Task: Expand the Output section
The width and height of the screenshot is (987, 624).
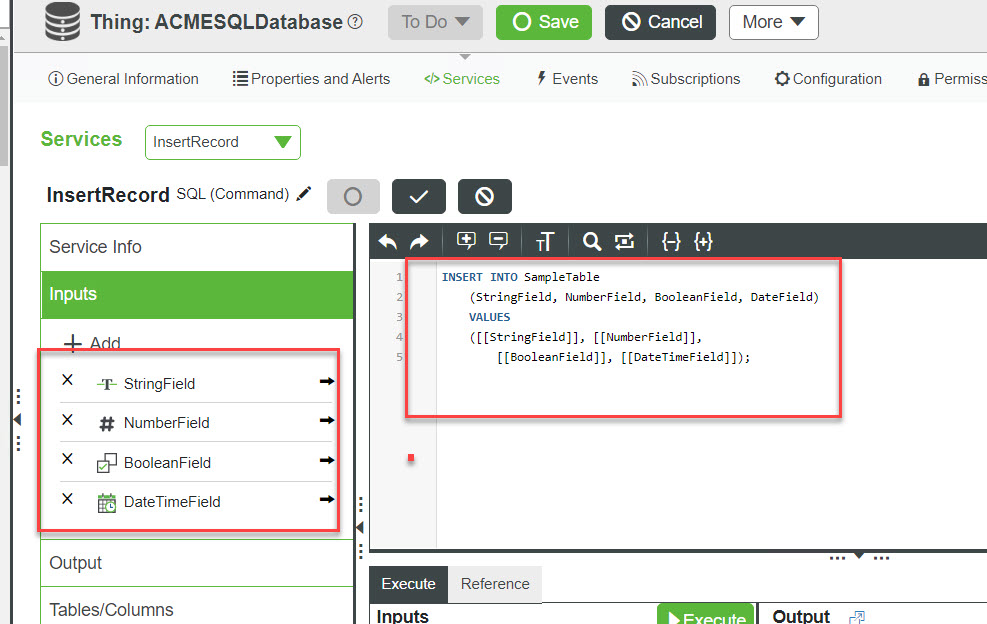Action: [76, 563]
